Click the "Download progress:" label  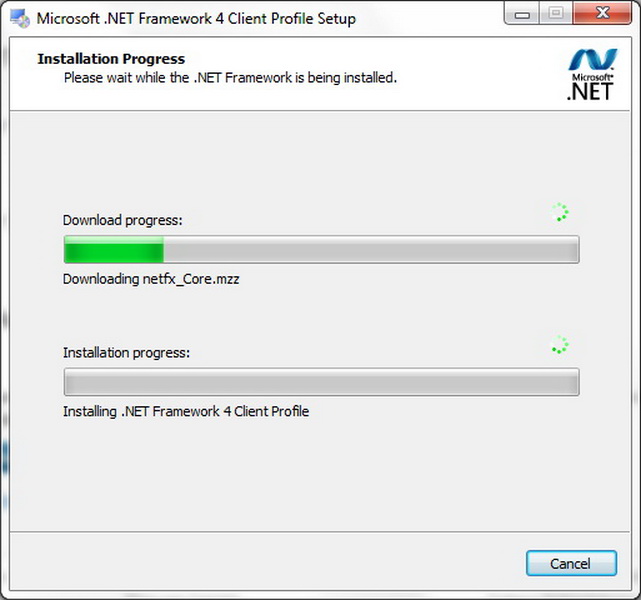123,220
